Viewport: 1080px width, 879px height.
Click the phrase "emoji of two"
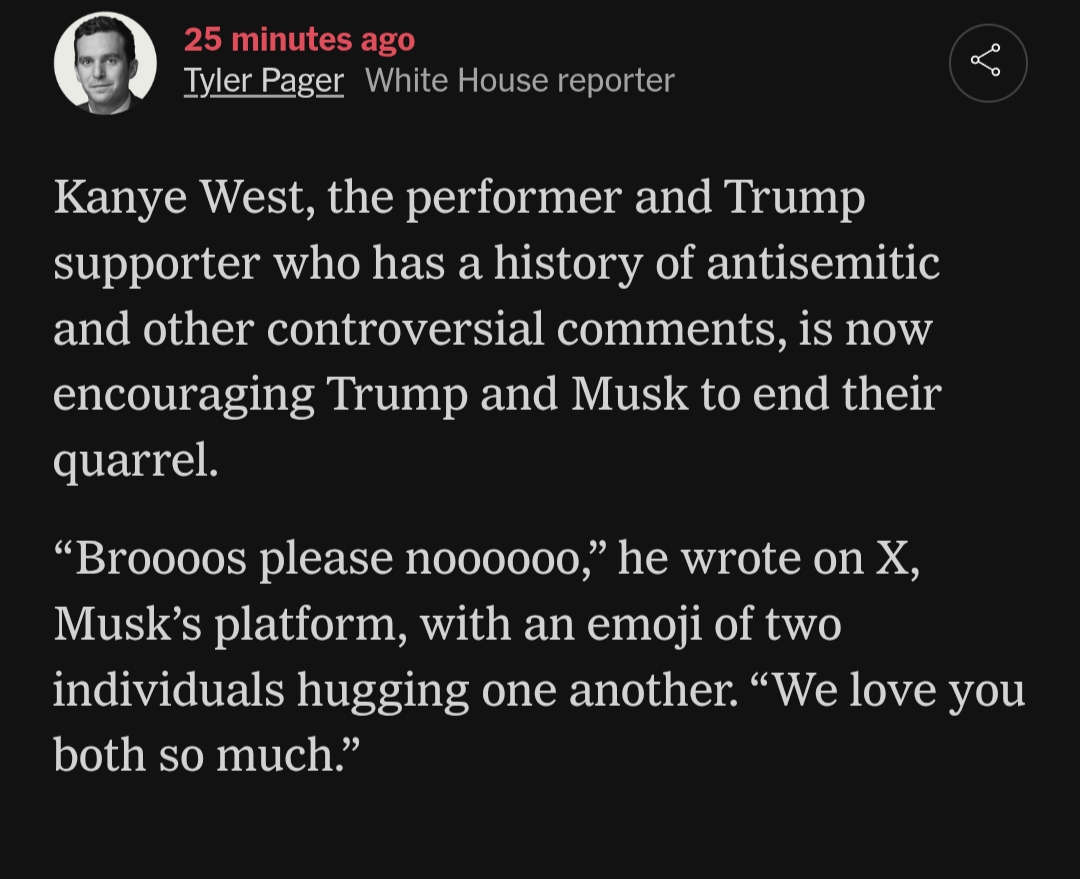coord(713,624)
